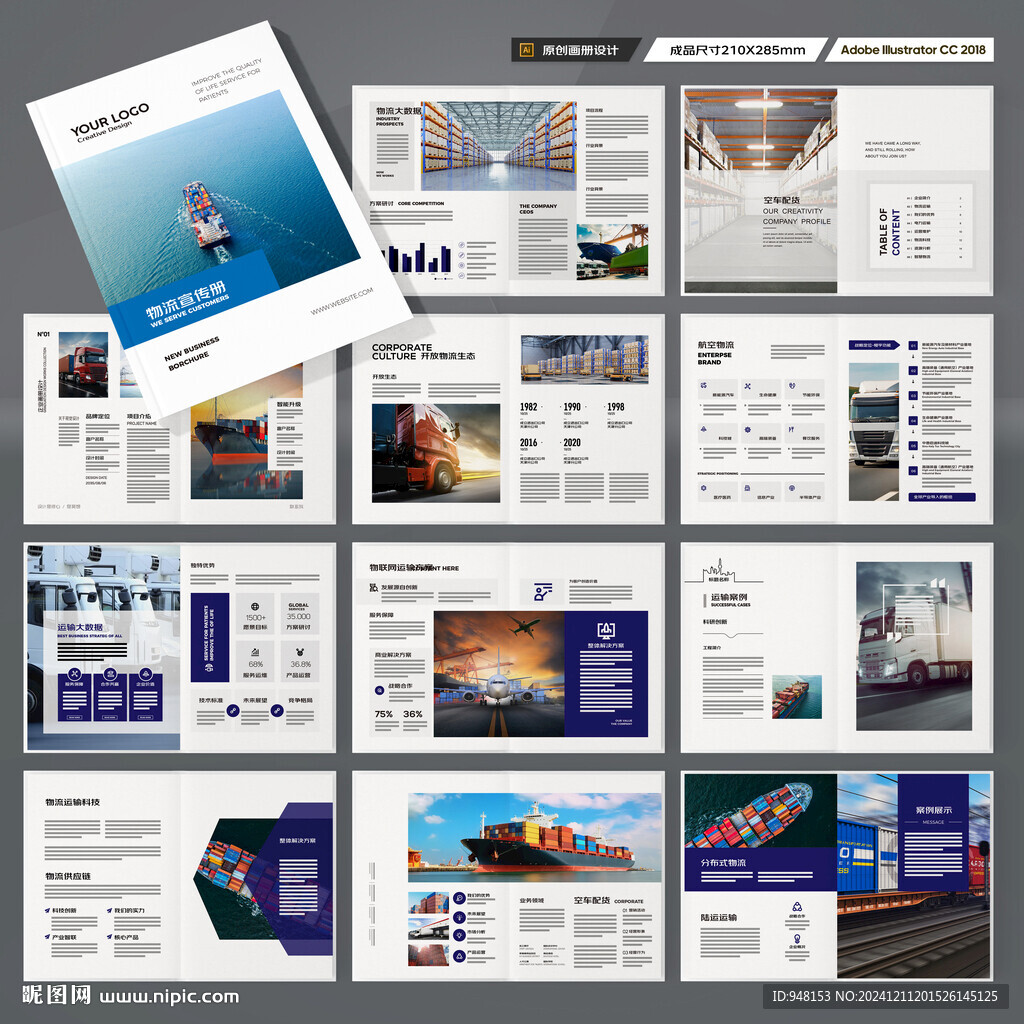Image resolution: width=1024 pixels, height=1024 pixels.
Task: Click the 1982 timeline year
Action: coord(528,407)
